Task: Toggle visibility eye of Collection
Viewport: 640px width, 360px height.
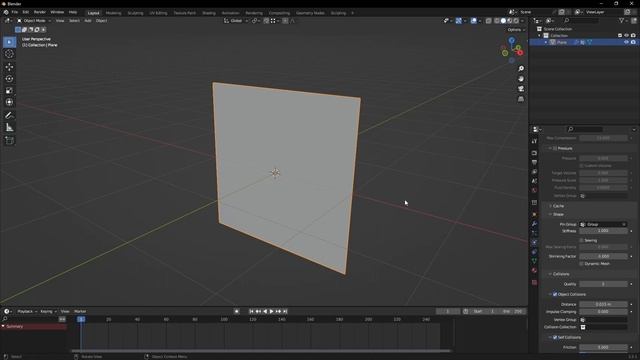Action: (x=627, y=36)
